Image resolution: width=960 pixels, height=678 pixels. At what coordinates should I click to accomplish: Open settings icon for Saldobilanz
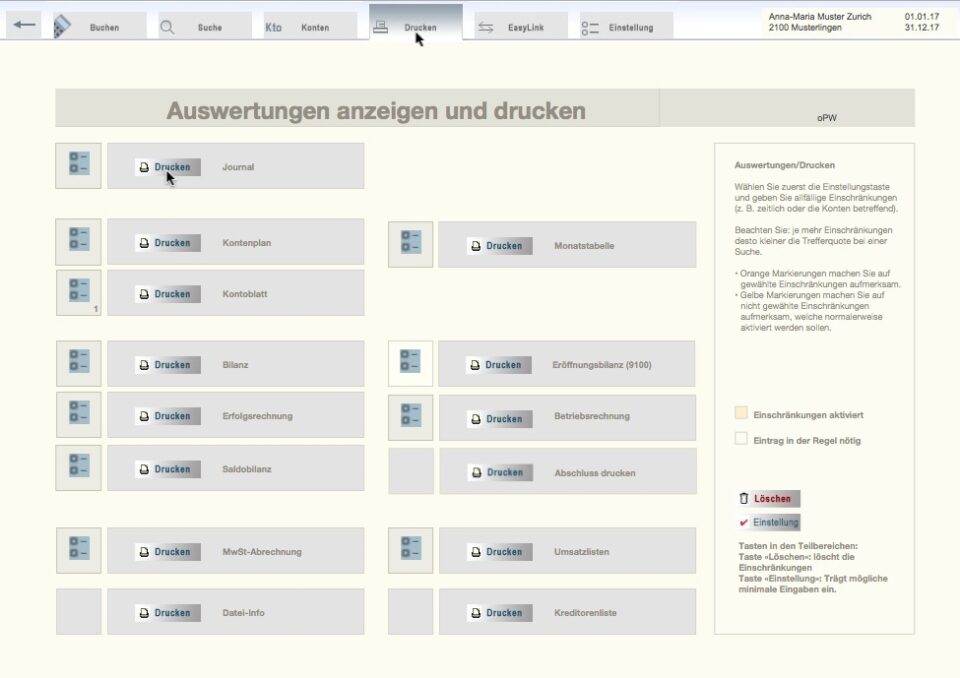click(78, 468)
